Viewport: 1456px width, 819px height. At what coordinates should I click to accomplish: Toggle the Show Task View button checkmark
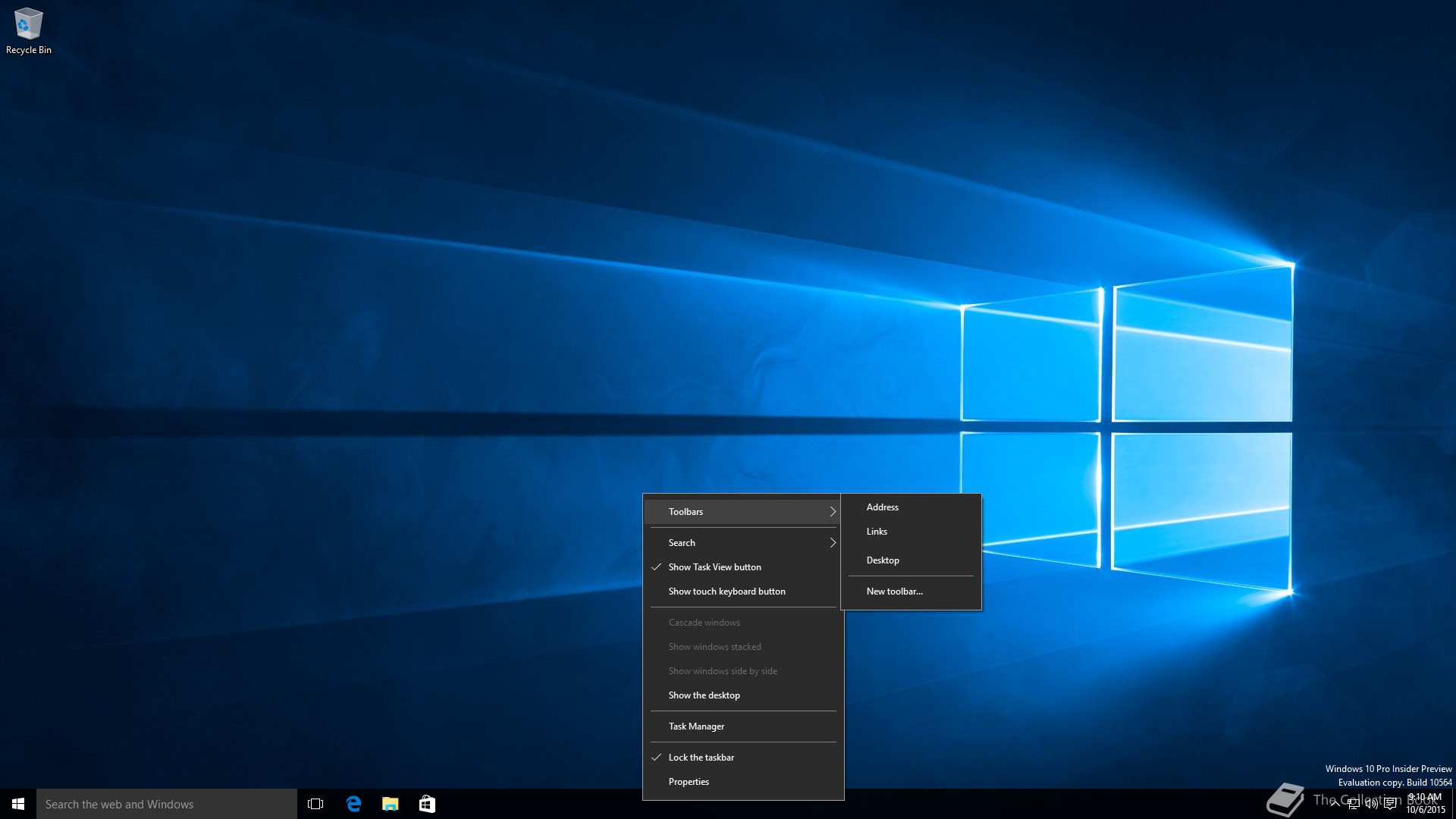pyautogui.click(x=657, y=567)
